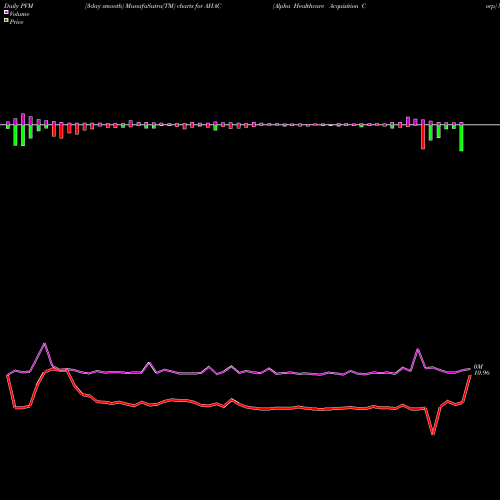The image size is (500, 500).
Task: Click the 'Alpha Healthcare Acquisition' company name text
Action: 315,6
